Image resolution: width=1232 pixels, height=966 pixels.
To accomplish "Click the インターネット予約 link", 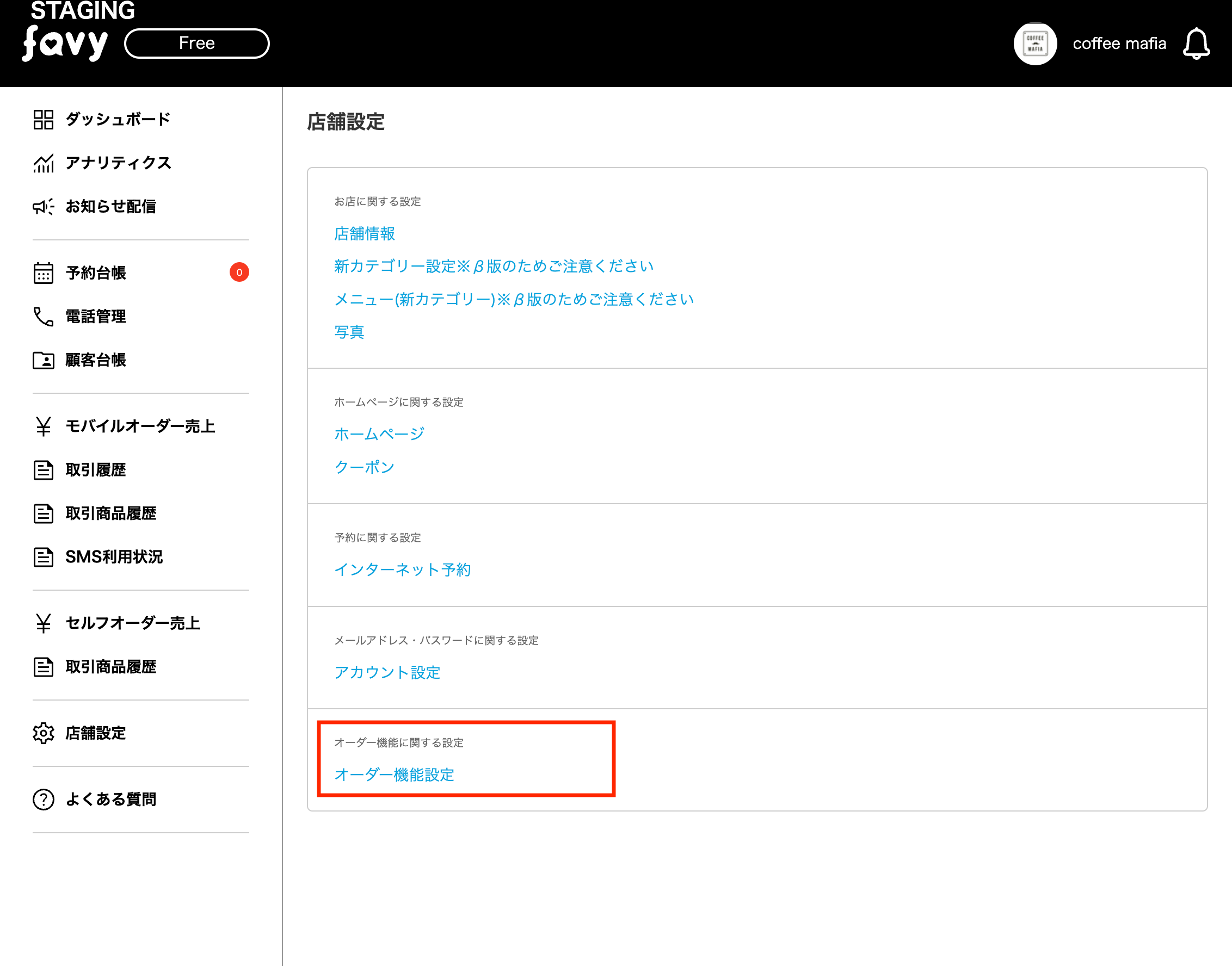I will [x=402, y=569].
